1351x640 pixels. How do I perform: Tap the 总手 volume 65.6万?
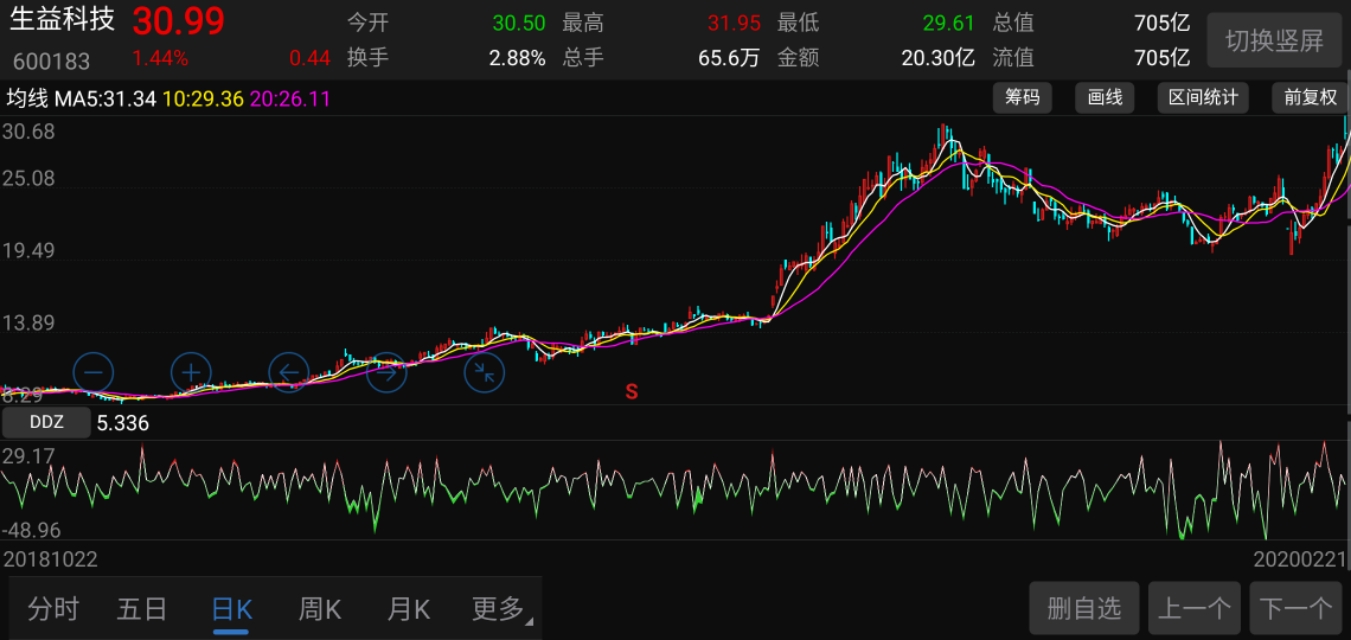pyautogui.click(x=729, y=58)
